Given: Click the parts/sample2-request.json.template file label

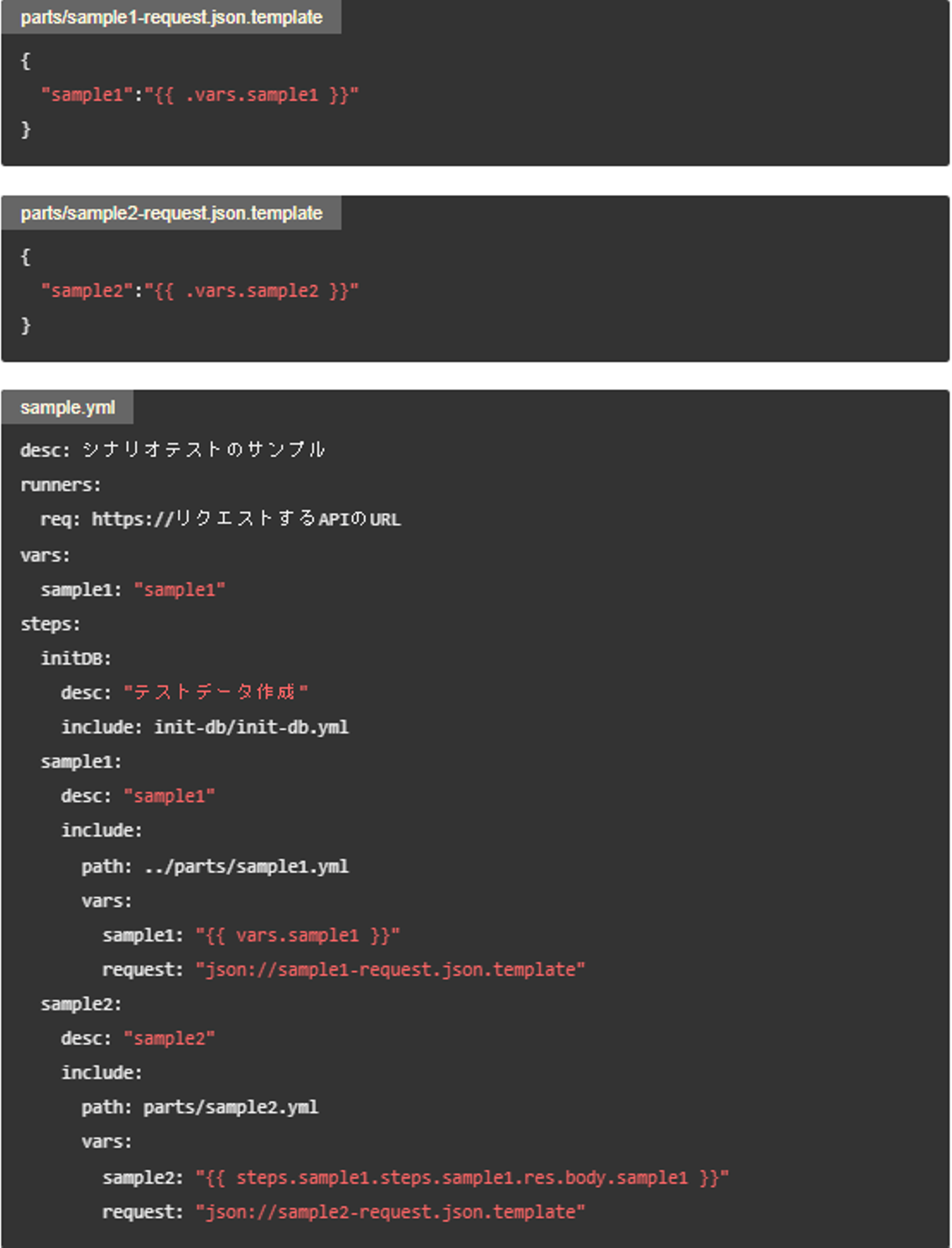Looking at the screenshot, I should pyautogui.click(x=171, y=213).
